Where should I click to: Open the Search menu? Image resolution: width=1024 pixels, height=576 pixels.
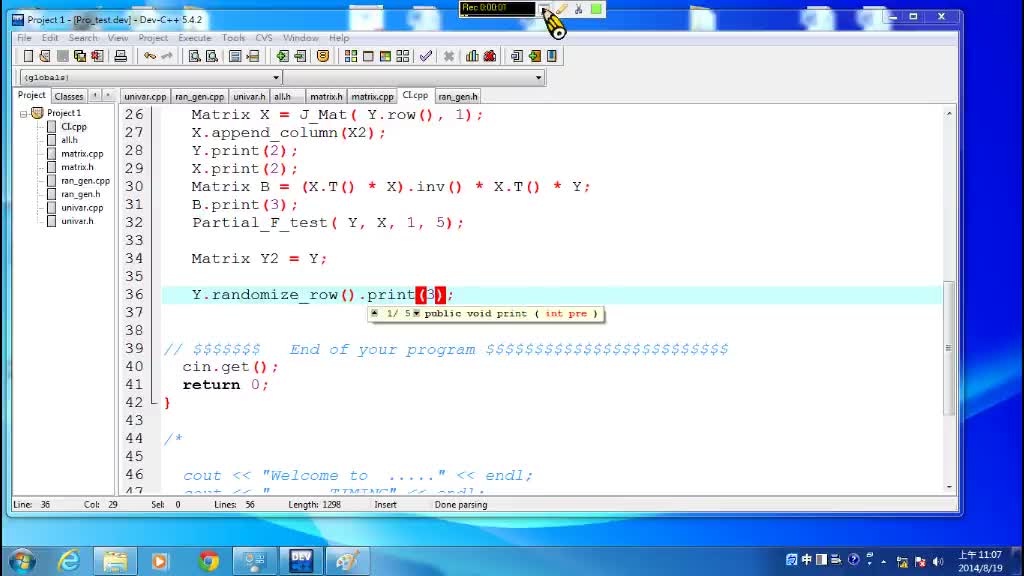[x=83, y=38]
